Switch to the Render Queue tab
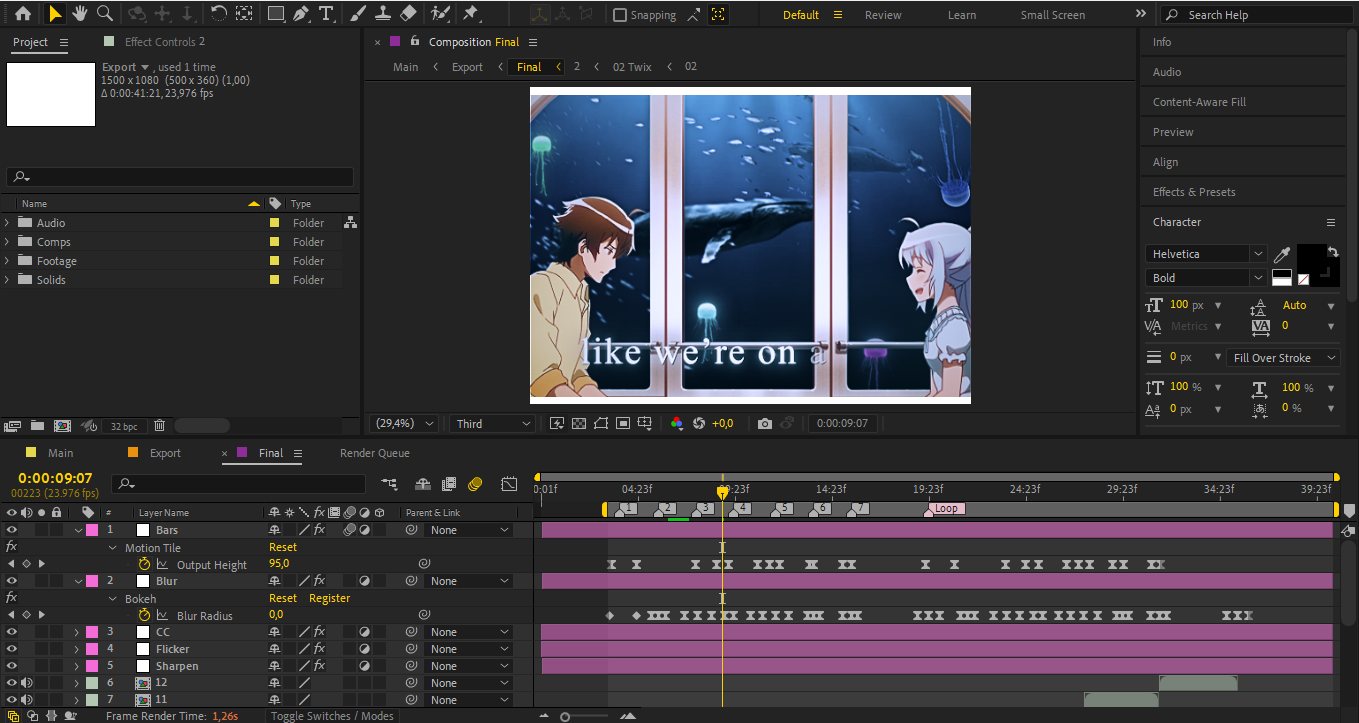Screen dimensions: 1359x723 (374, 453)
